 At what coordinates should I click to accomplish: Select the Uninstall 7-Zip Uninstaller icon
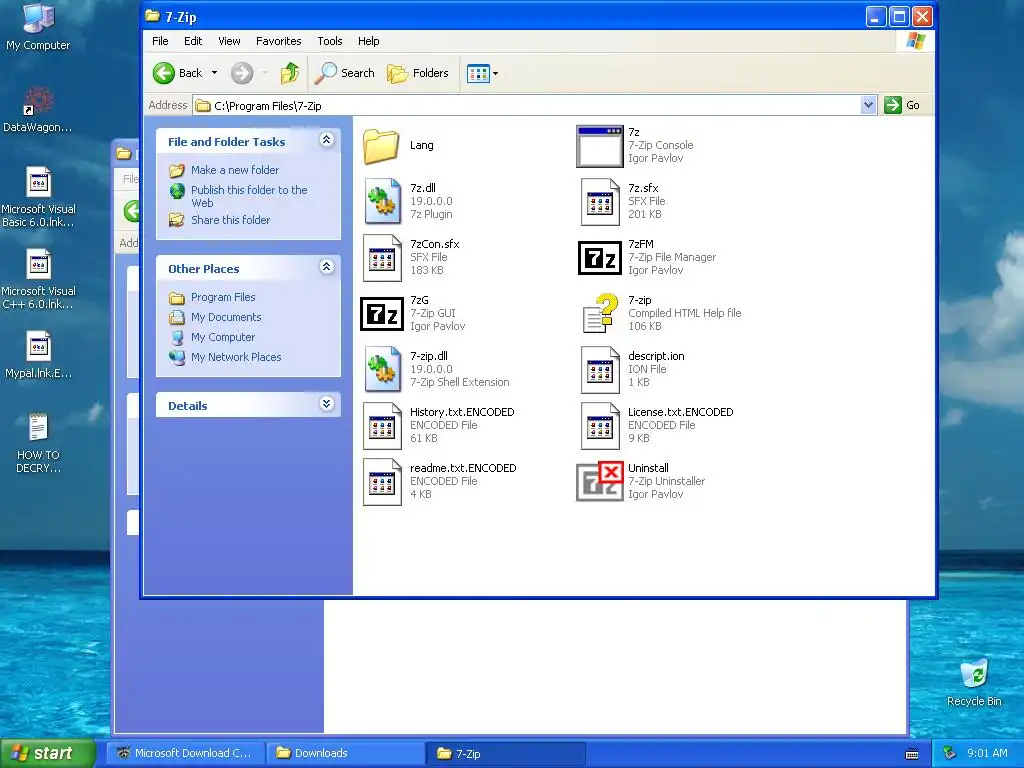pyautogui.click(x=600, y=481)
